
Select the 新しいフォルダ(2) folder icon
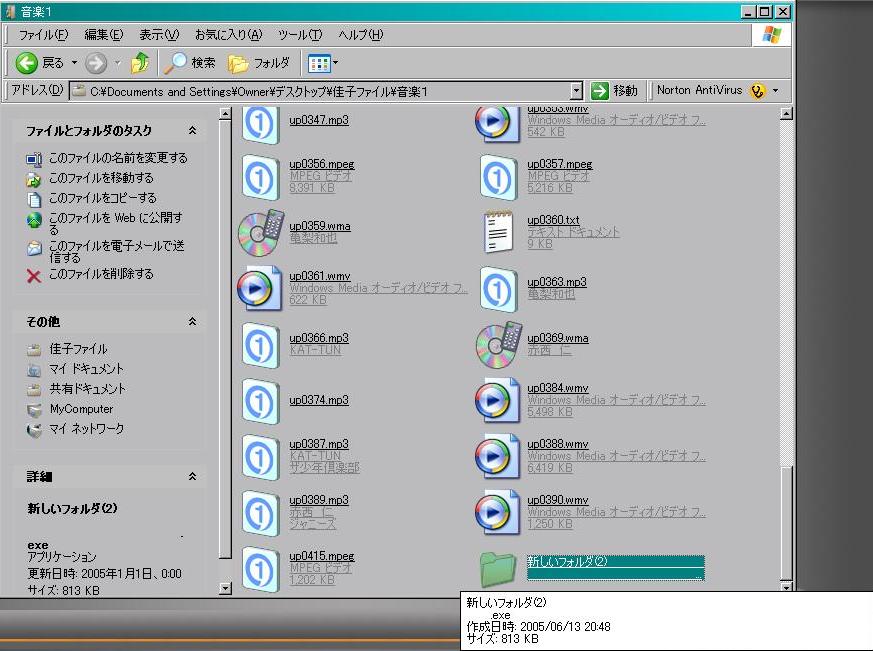(497, 568)
